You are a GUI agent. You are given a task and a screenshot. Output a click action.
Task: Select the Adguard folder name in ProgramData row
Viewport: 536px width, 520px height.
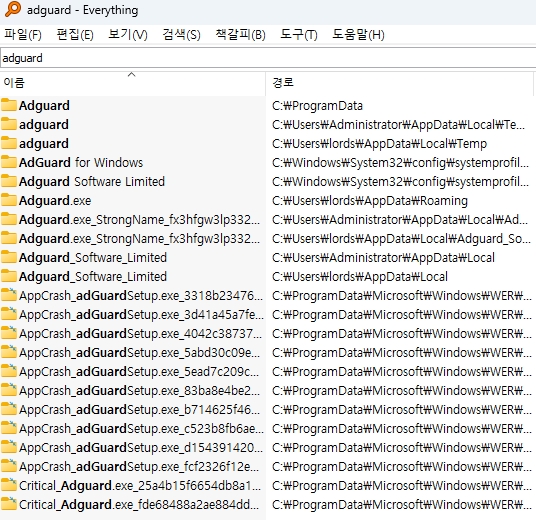coord(44,106)
